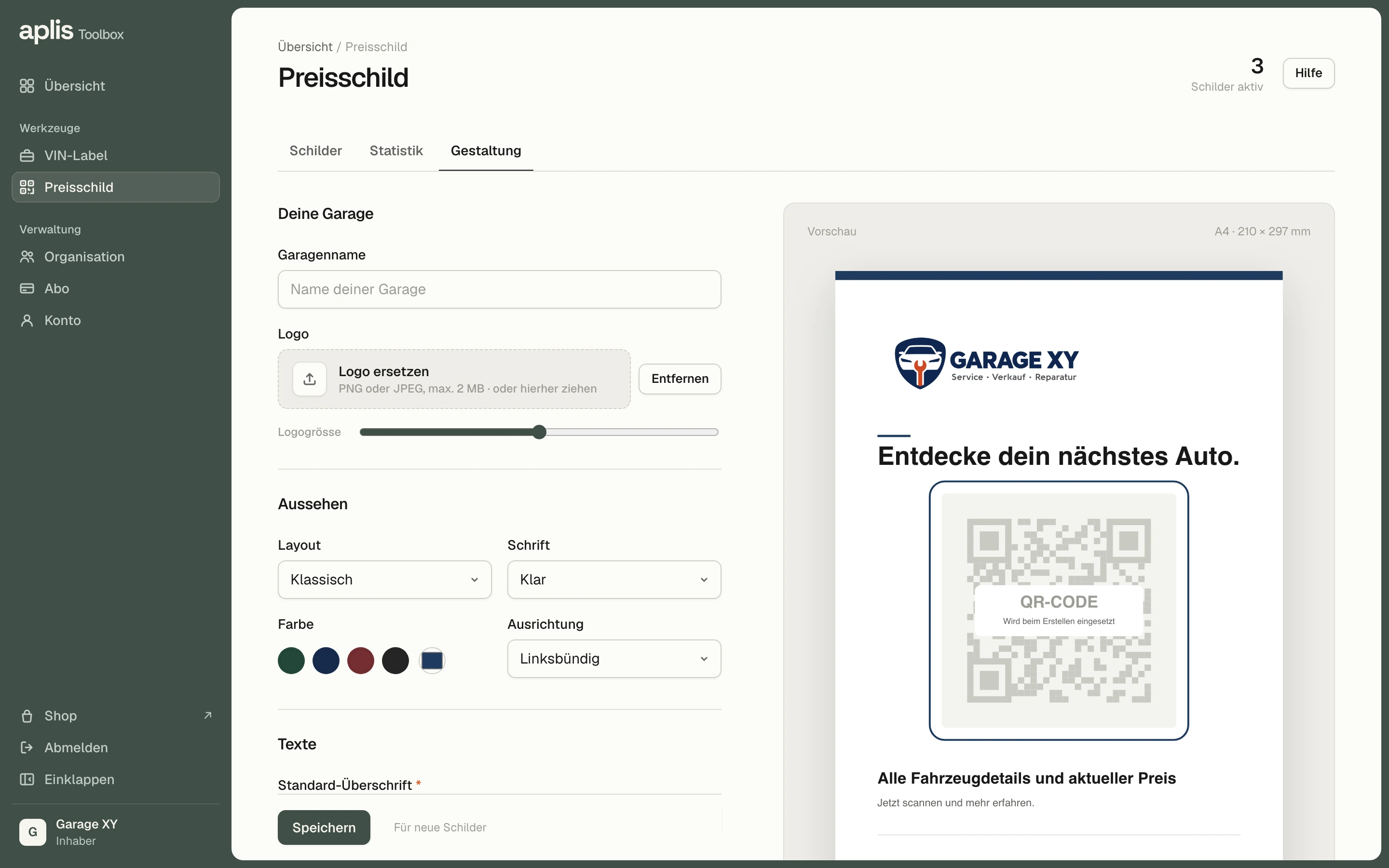Click the Preisschild QR icon in sidebar
Viewport: 1389px width, 868px height.
[x=27, y=187]
